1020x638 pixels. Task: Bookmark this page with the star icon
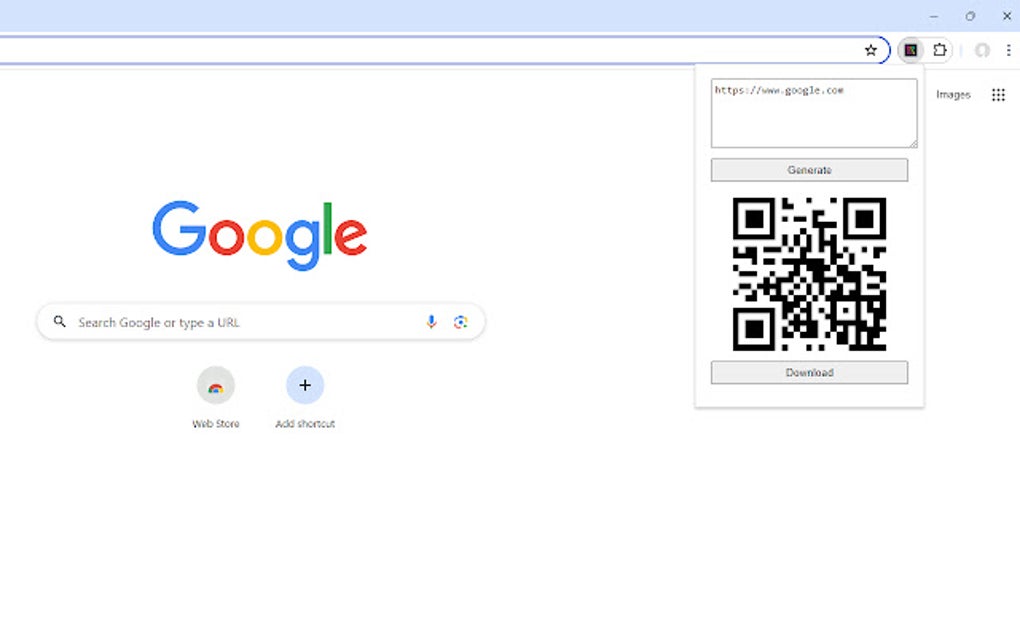870,50
